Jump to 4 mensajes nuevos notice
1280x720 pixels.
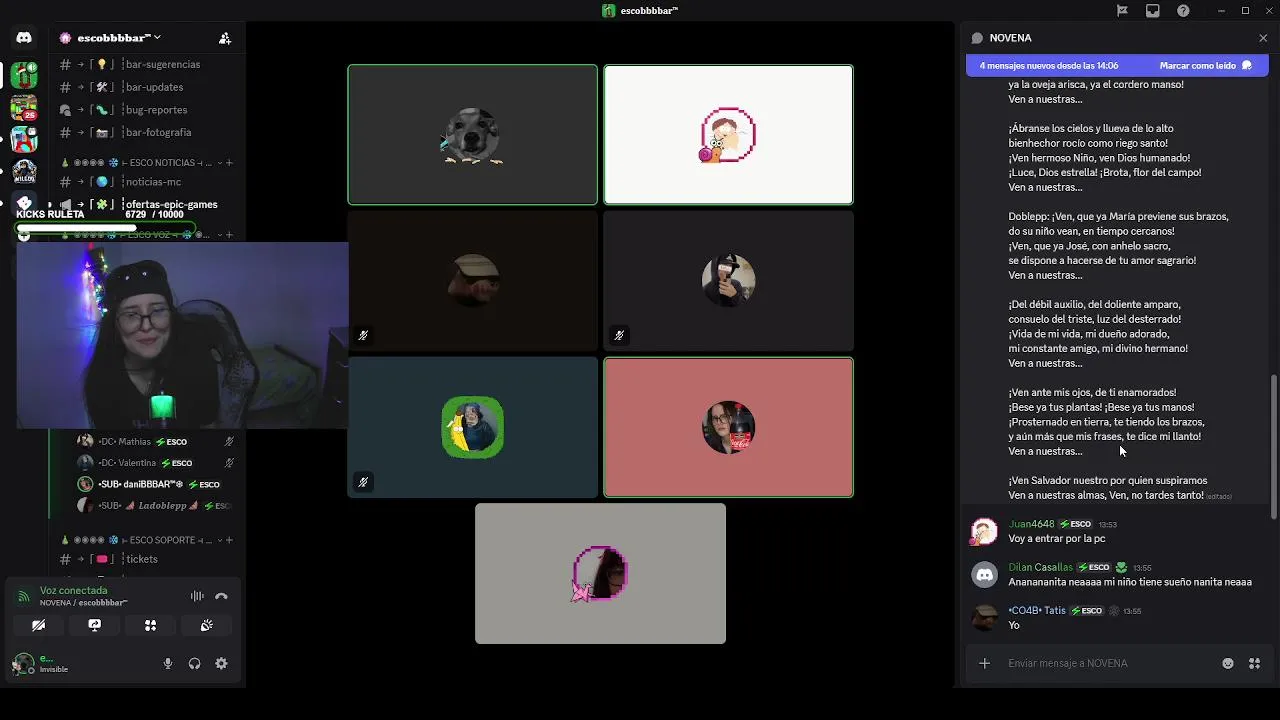[x=1049, y=66]
